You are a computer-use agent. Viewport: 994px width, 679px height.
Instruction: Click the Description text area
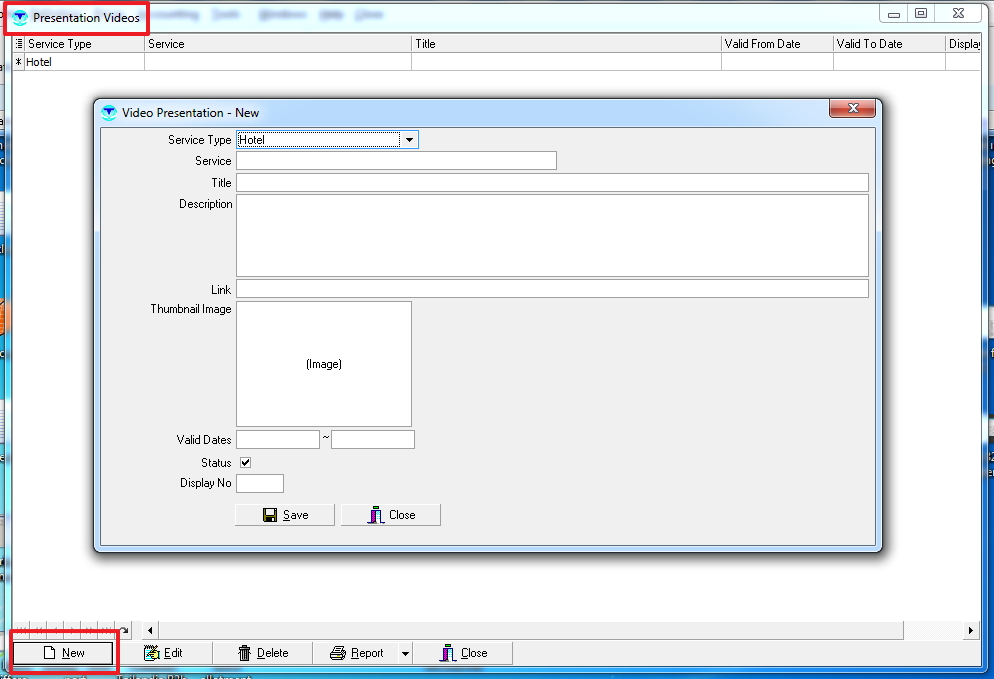pyautogui.click(x=552, y=235)
